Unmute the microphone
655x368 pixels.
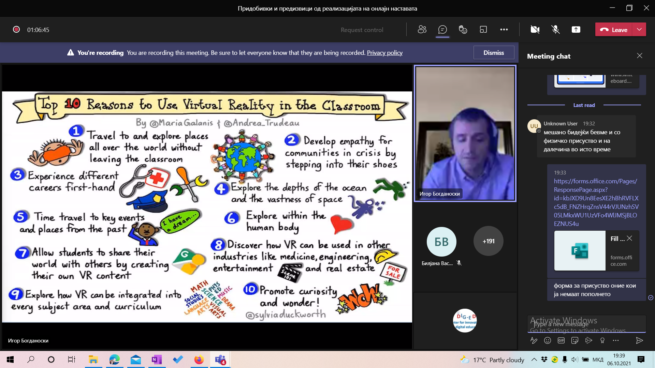[555, 30]
